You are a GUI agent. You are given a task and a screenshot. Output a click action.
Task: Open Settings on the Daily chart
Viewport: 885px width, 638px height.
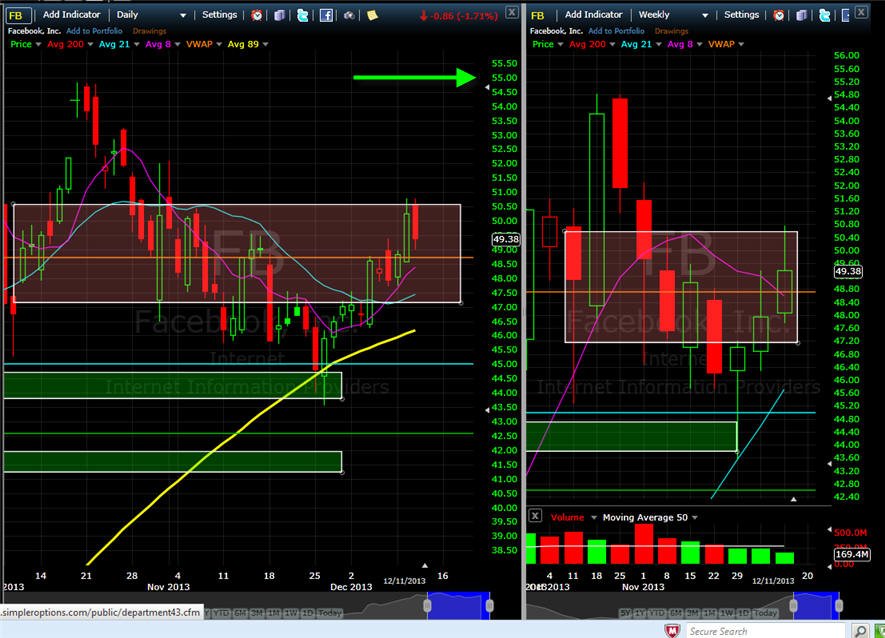(x=220, y=15)
